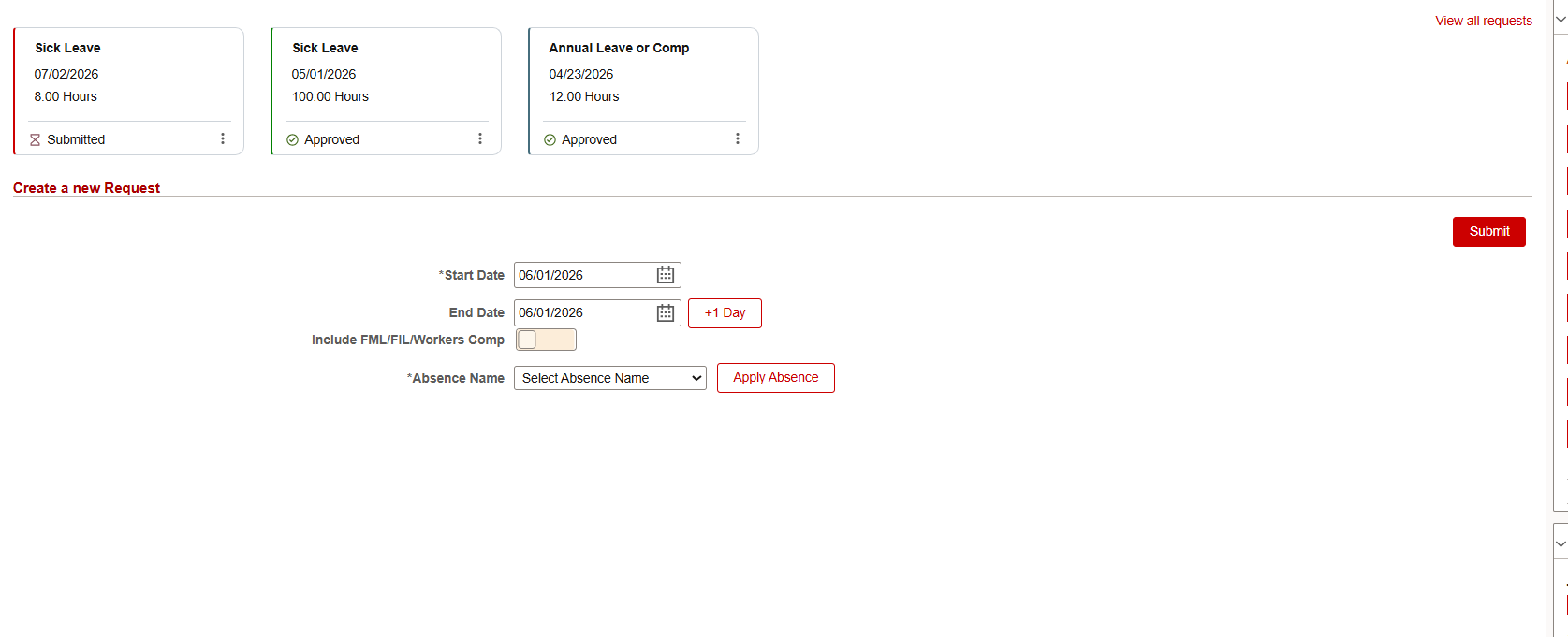Click the Create a new Request heading
The image size is (1568, 637).
tap(86, 188)
